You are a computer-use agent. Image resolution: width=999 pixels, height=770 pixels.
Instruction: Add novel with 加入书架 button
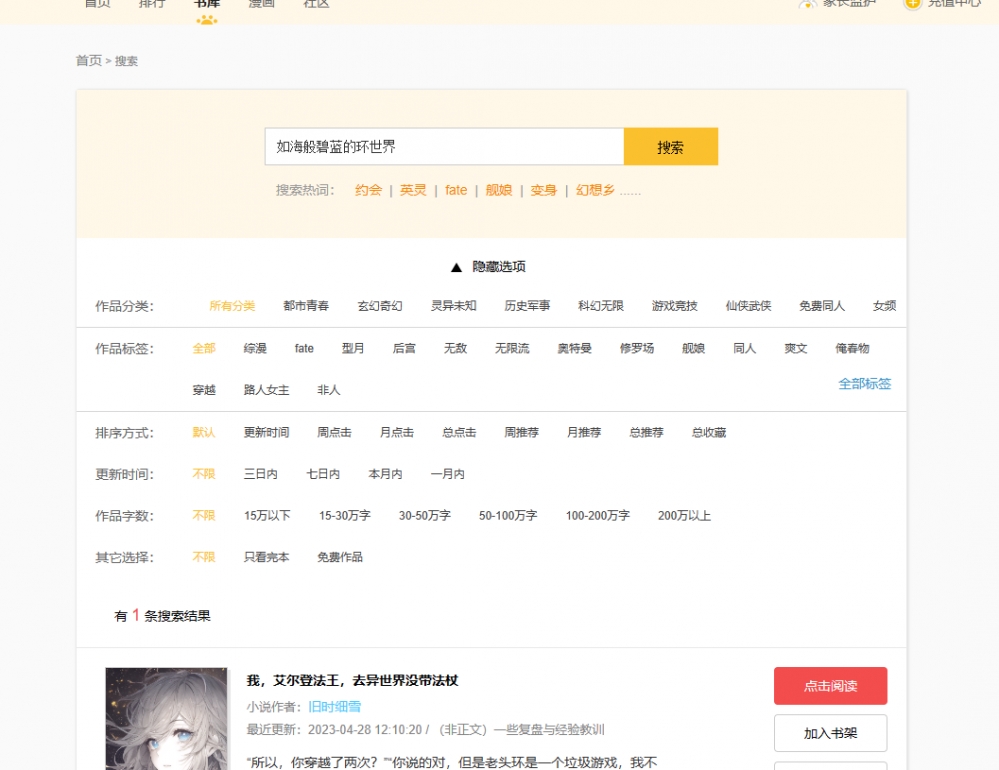point(830,733)
